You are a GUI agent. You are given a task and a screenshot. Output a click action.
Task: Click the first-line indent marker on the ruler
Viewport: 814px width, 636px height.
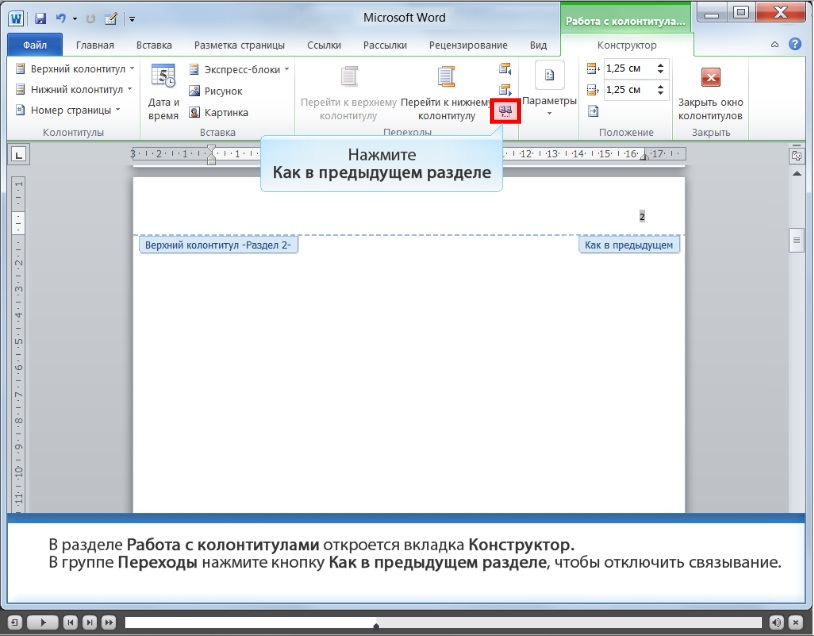[211, 149]
